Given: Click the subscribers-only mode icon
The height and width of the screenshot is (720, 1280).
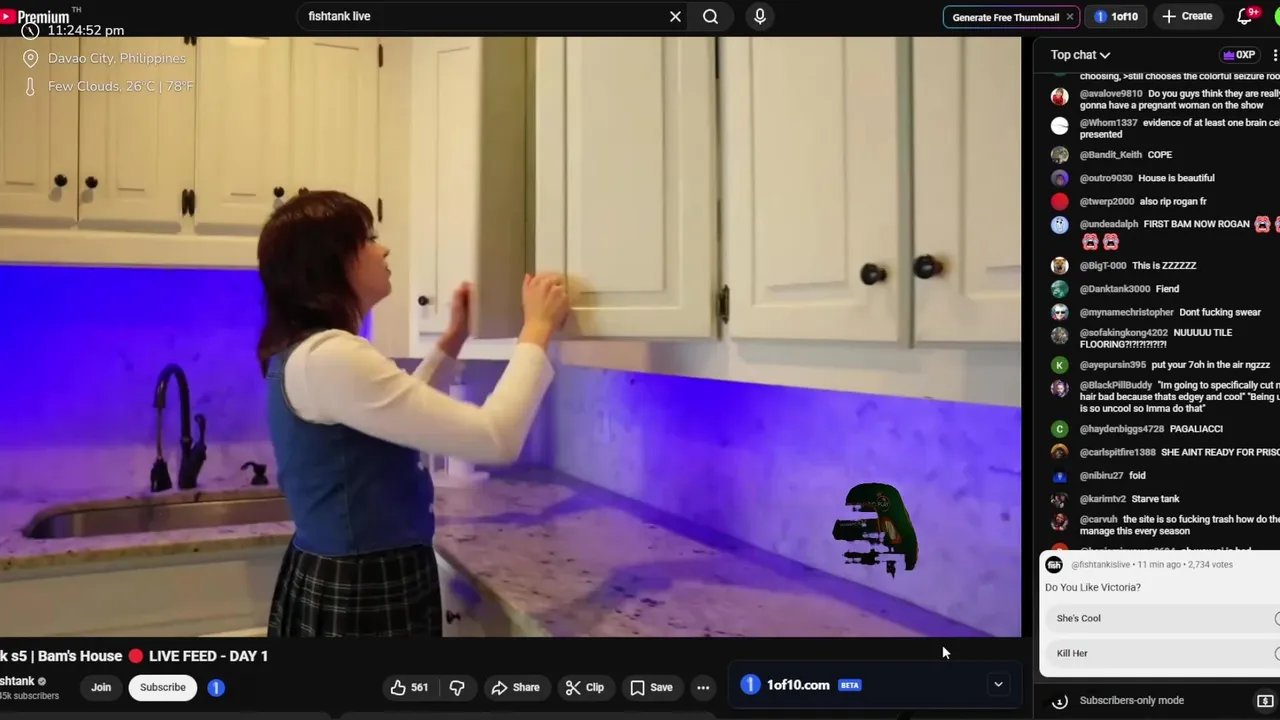Looking at the screenshot, I should [x=1060, y=700].
